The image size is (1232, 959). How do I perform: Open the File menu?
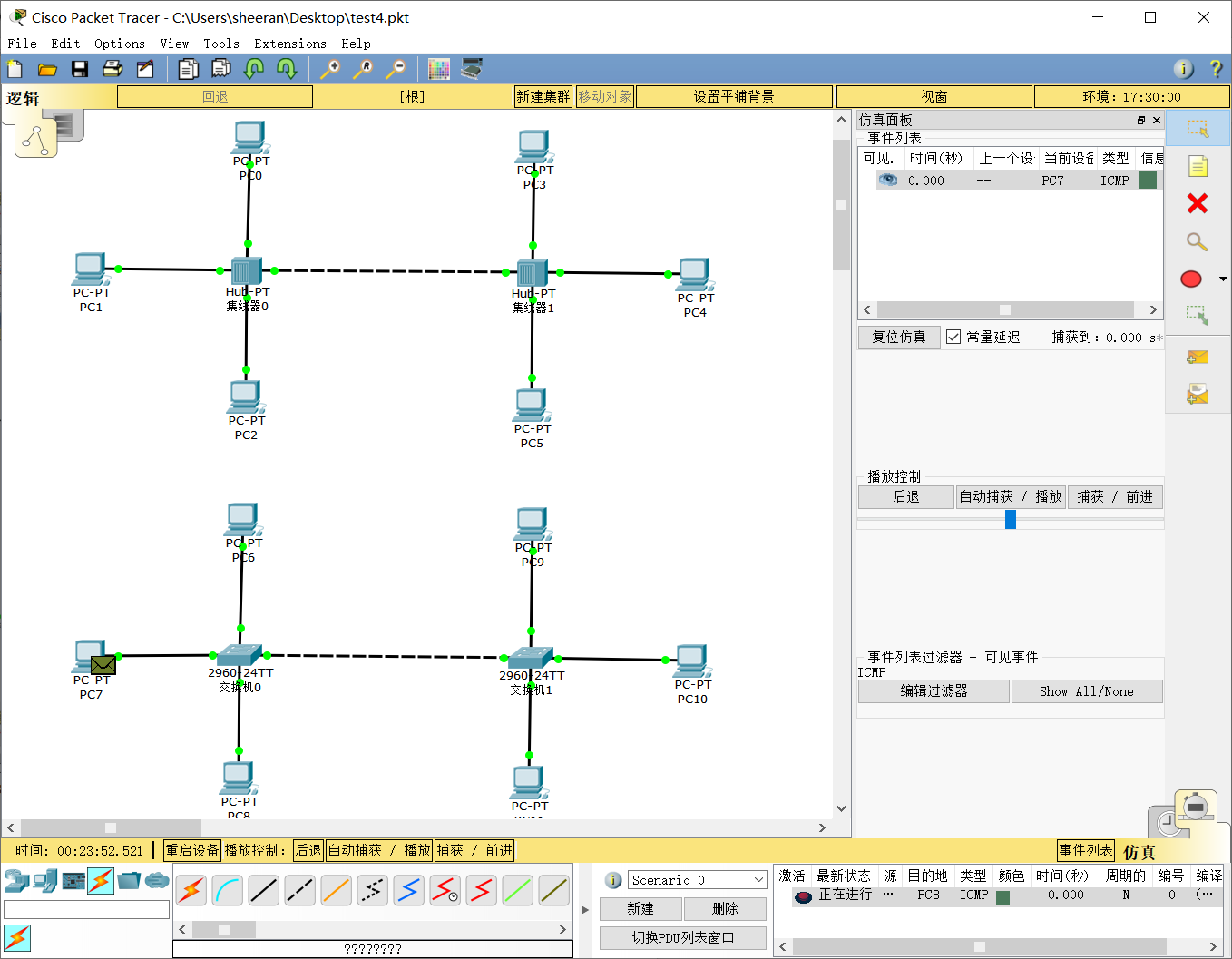(x=22, y=44)
